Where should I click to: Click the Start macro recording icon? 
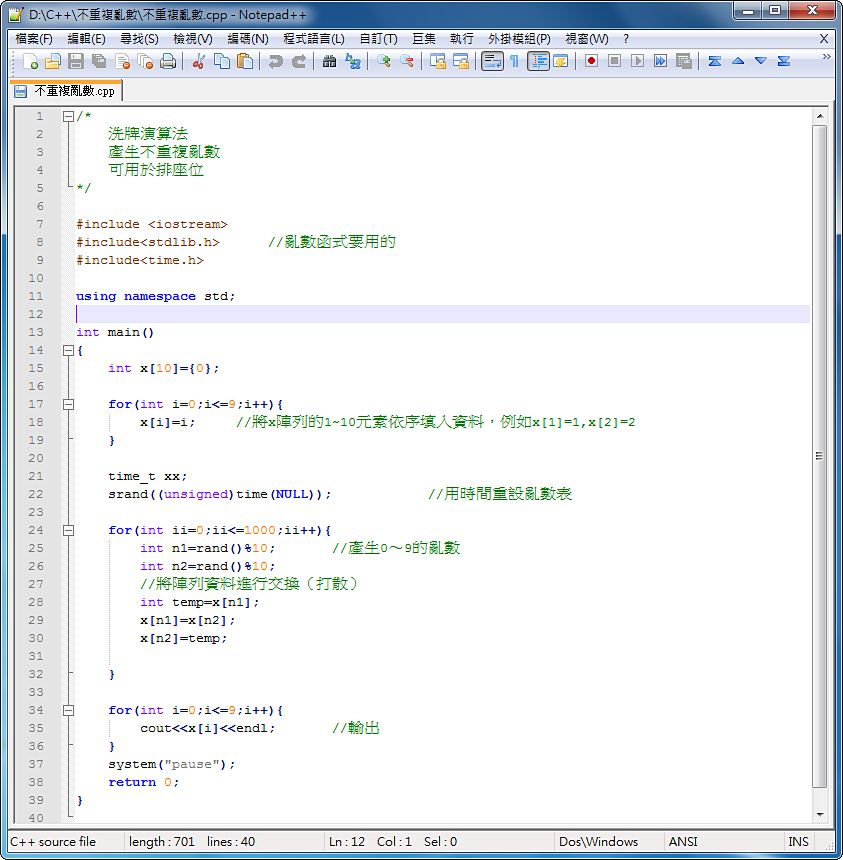(x=591, y=61)
